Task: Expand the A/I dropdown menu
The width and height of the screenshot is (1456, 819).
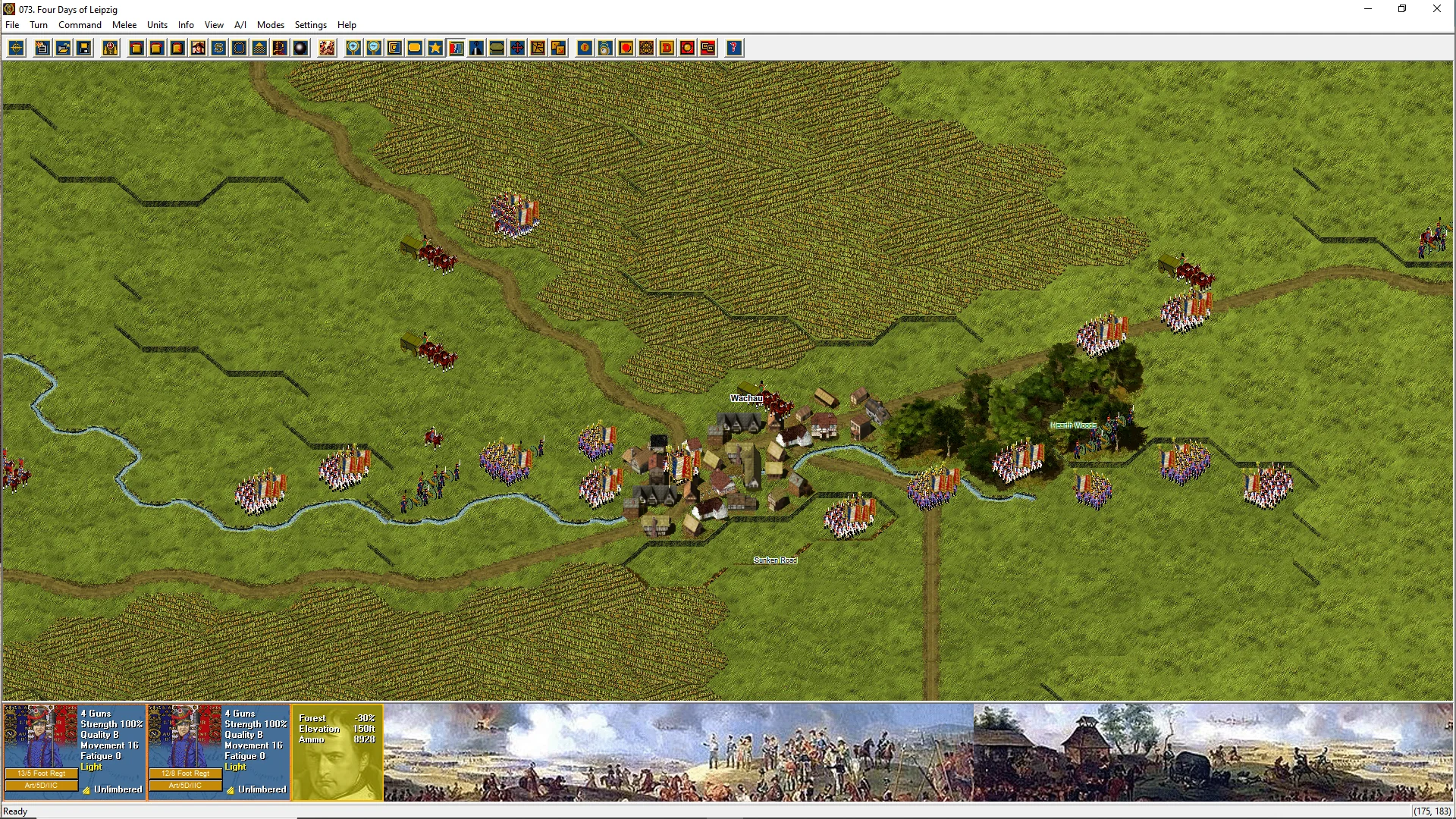Action: point(240,25)
